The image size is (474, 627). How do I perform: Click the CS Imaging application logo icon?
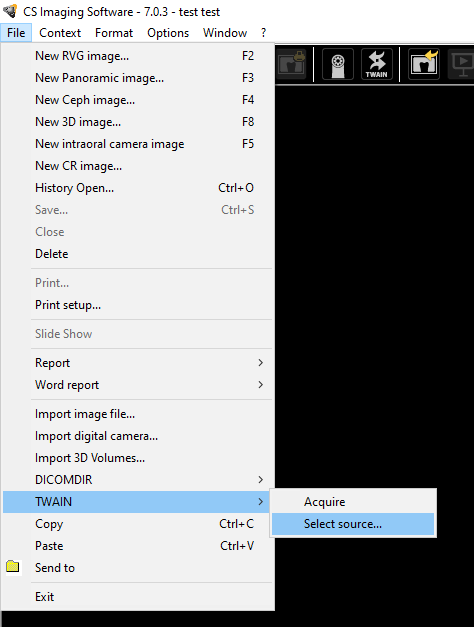coord(10,11)
